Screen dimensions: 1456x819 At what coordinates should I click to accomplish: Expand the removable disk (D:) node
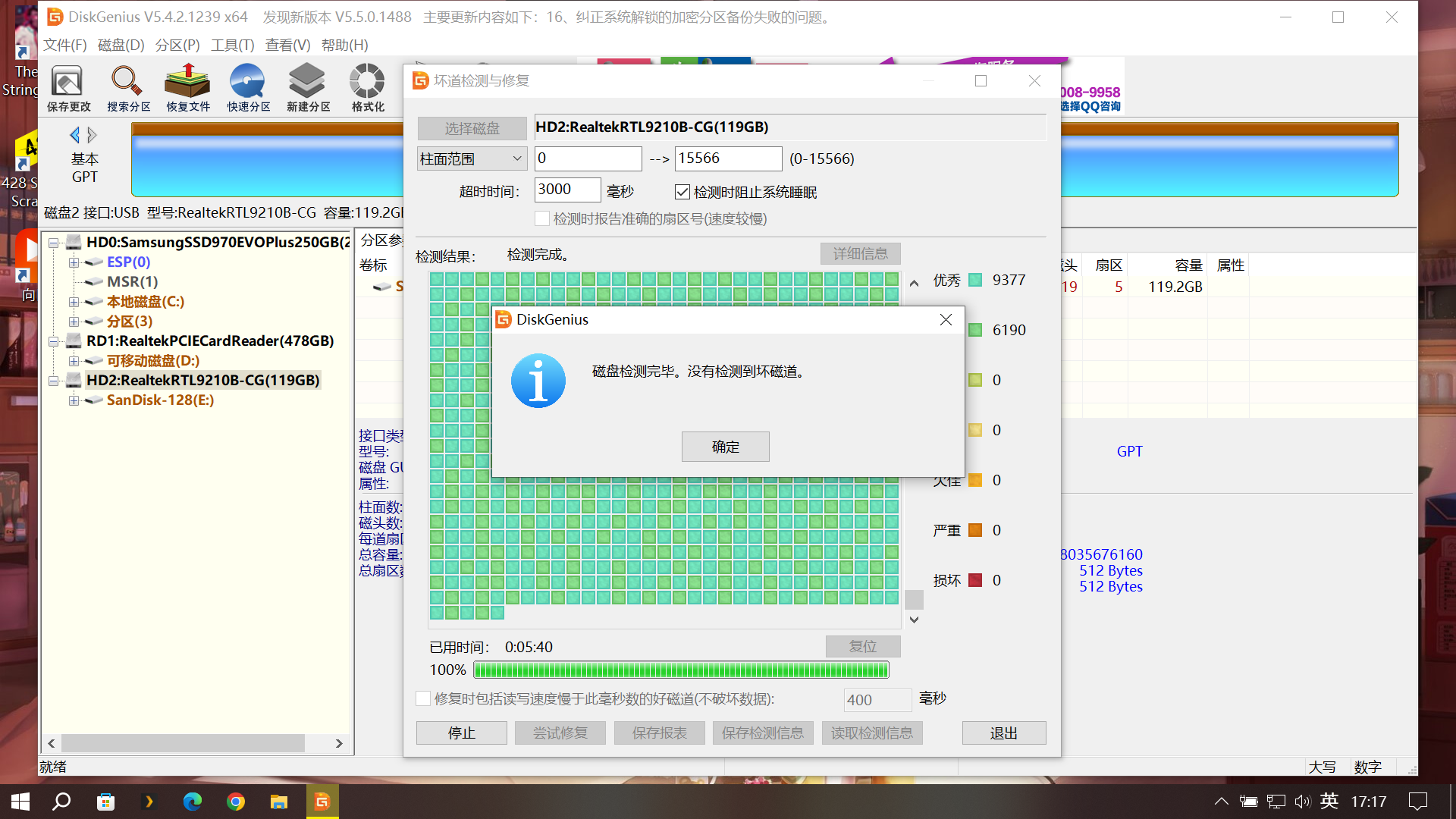[74, 361]
